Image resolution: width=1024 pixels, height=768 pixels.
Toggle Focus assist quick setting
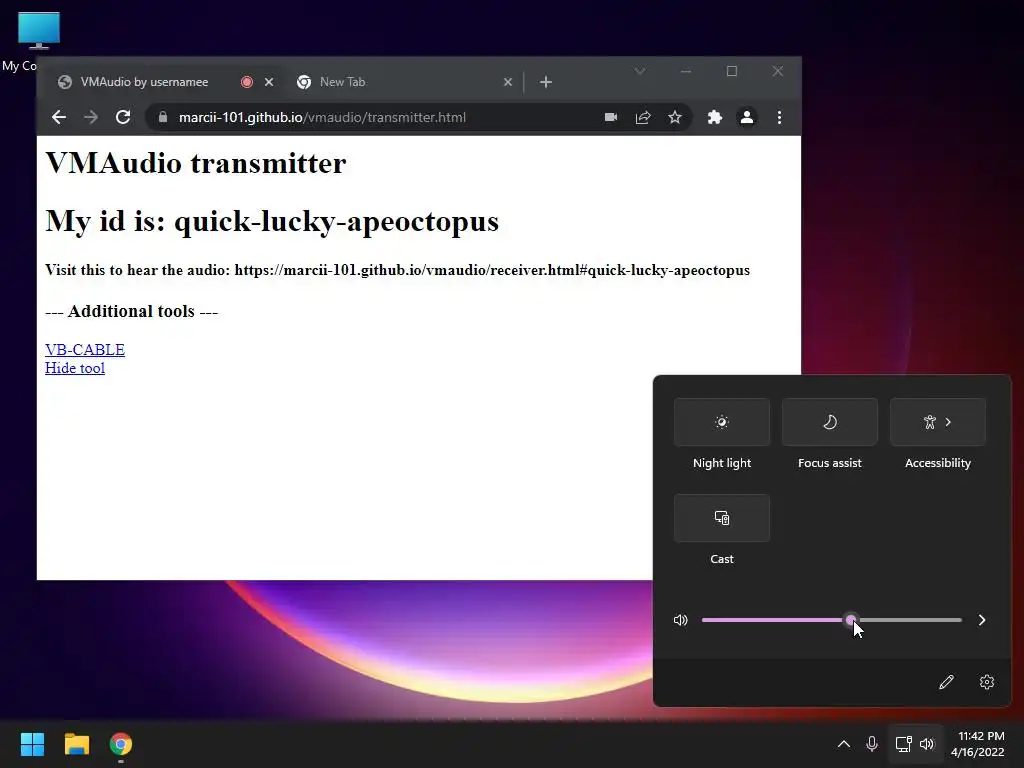(829, 422)
